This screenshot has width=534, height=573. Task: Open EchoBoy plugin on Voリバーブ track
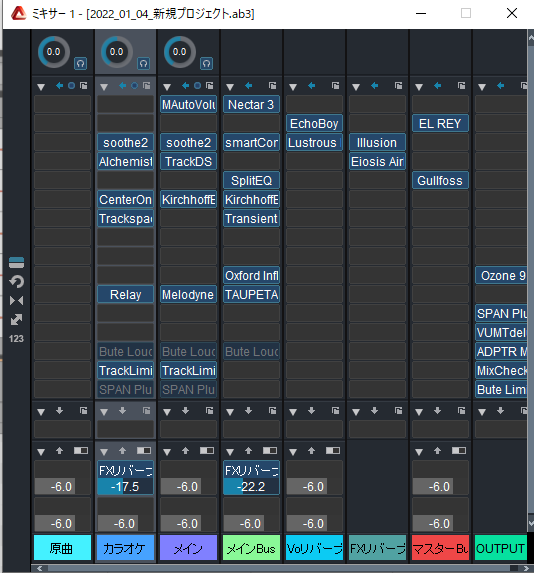point(314,124)
